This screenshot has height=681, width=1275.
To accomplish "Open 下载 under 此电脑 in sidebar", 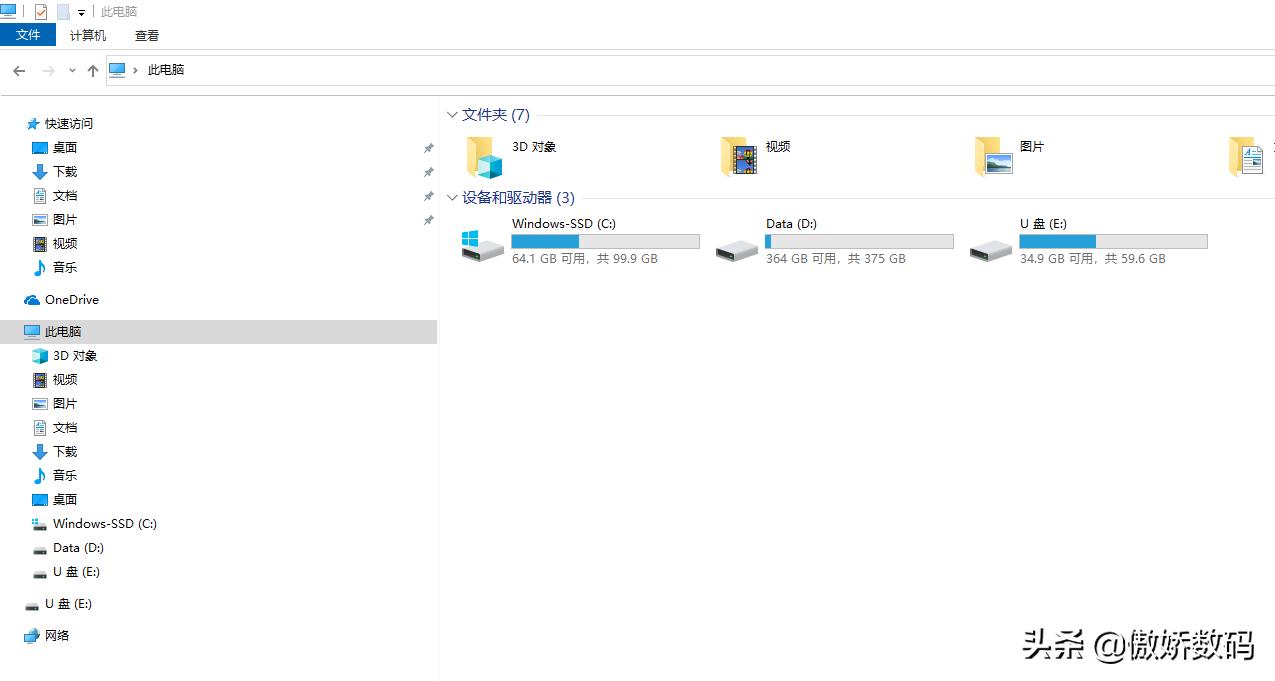I will pyautogui.click(x=65, y=452).
